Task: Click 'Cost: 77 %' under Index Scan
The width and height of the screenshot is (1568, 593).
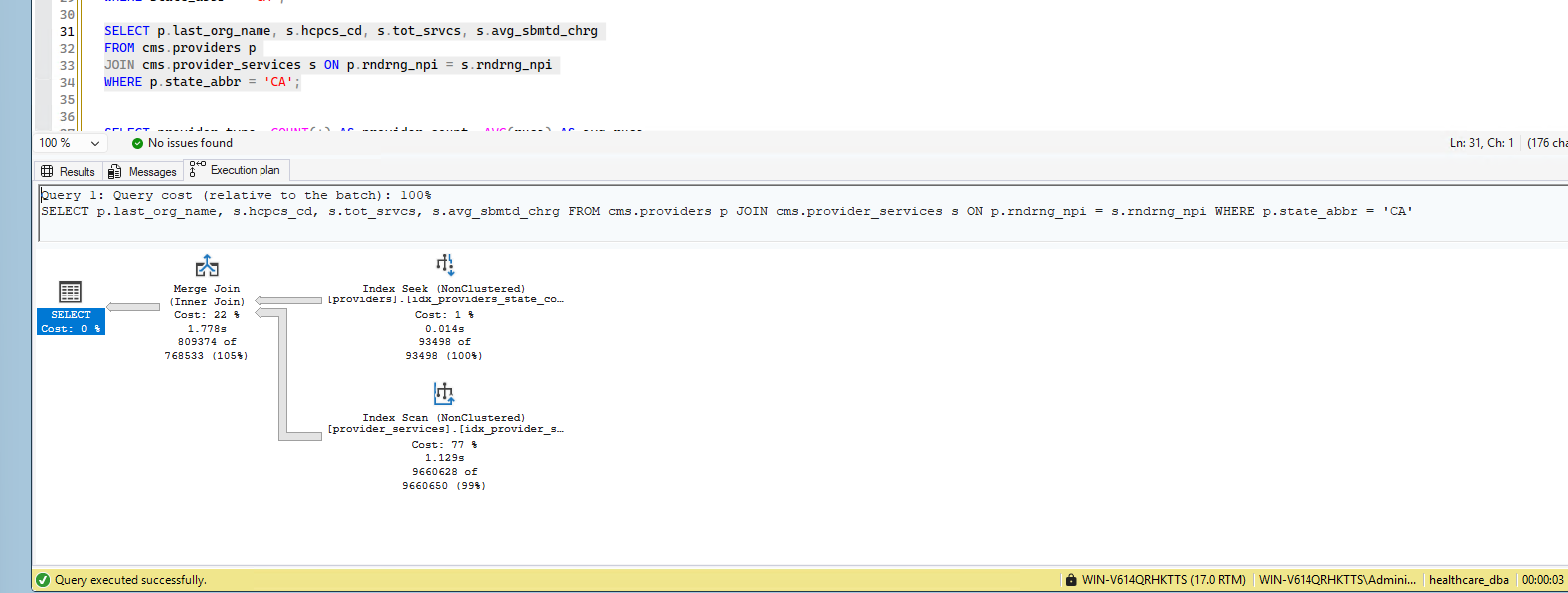Action: (444, 445)
